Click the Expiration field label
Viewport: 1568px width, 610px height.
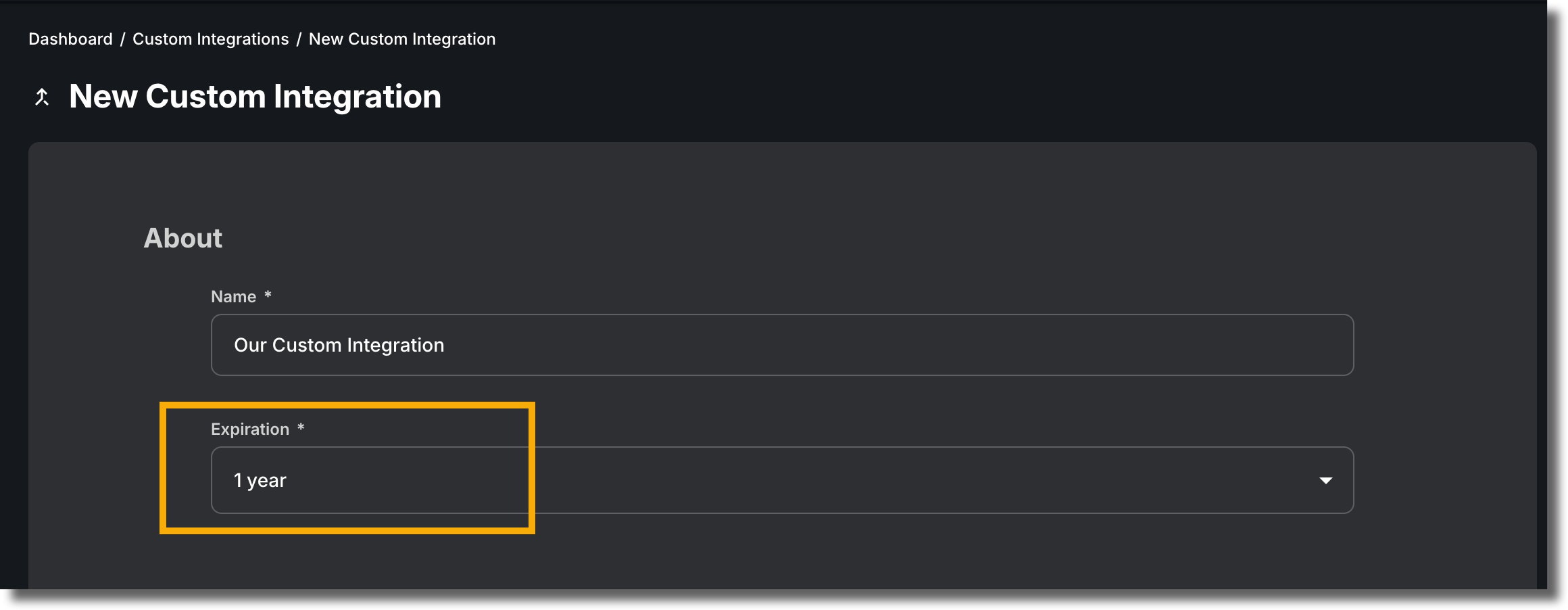(250, 429)
